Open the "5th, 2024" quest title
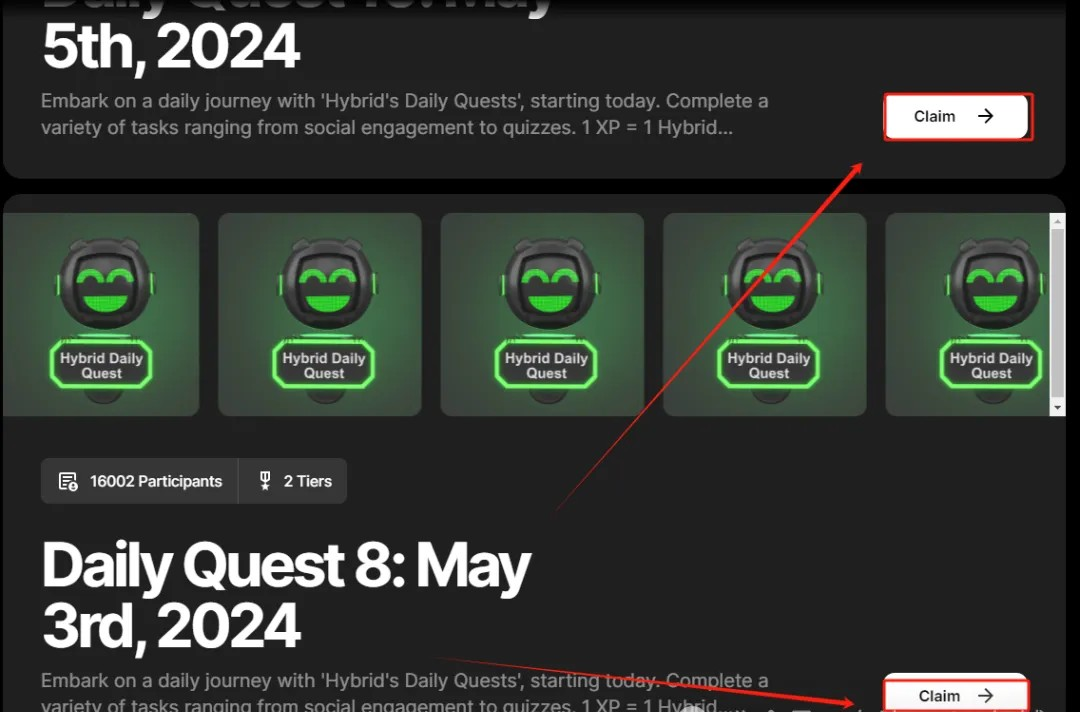 (171, 47)
